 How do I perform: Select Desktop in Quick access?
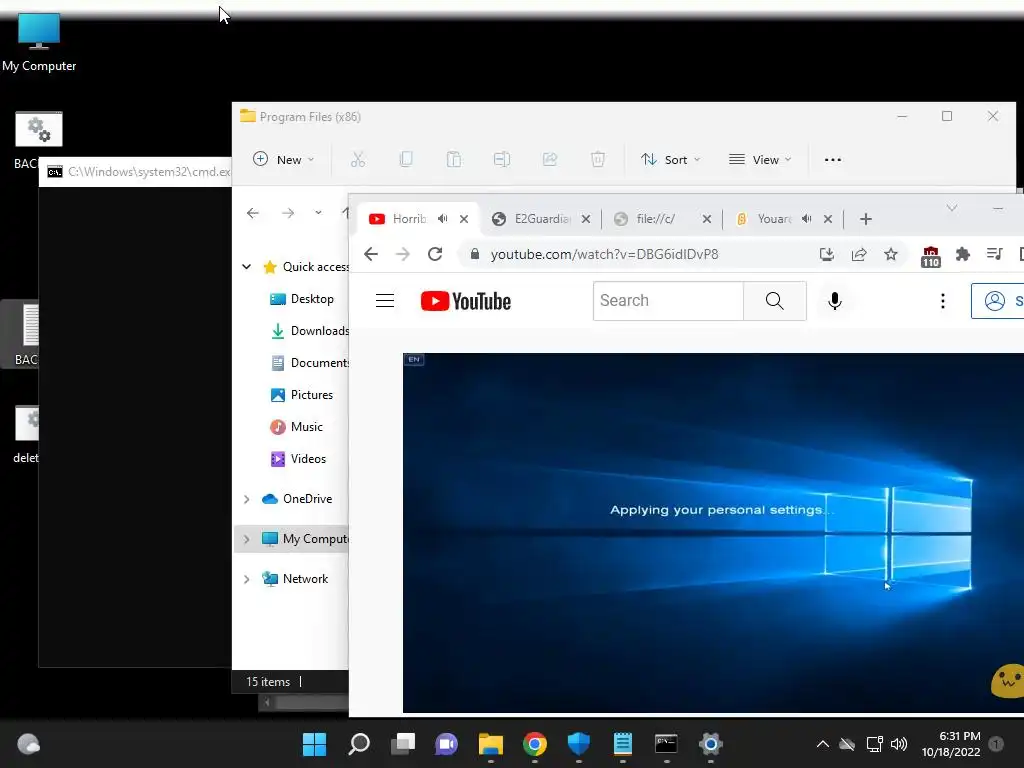point(302,298)
